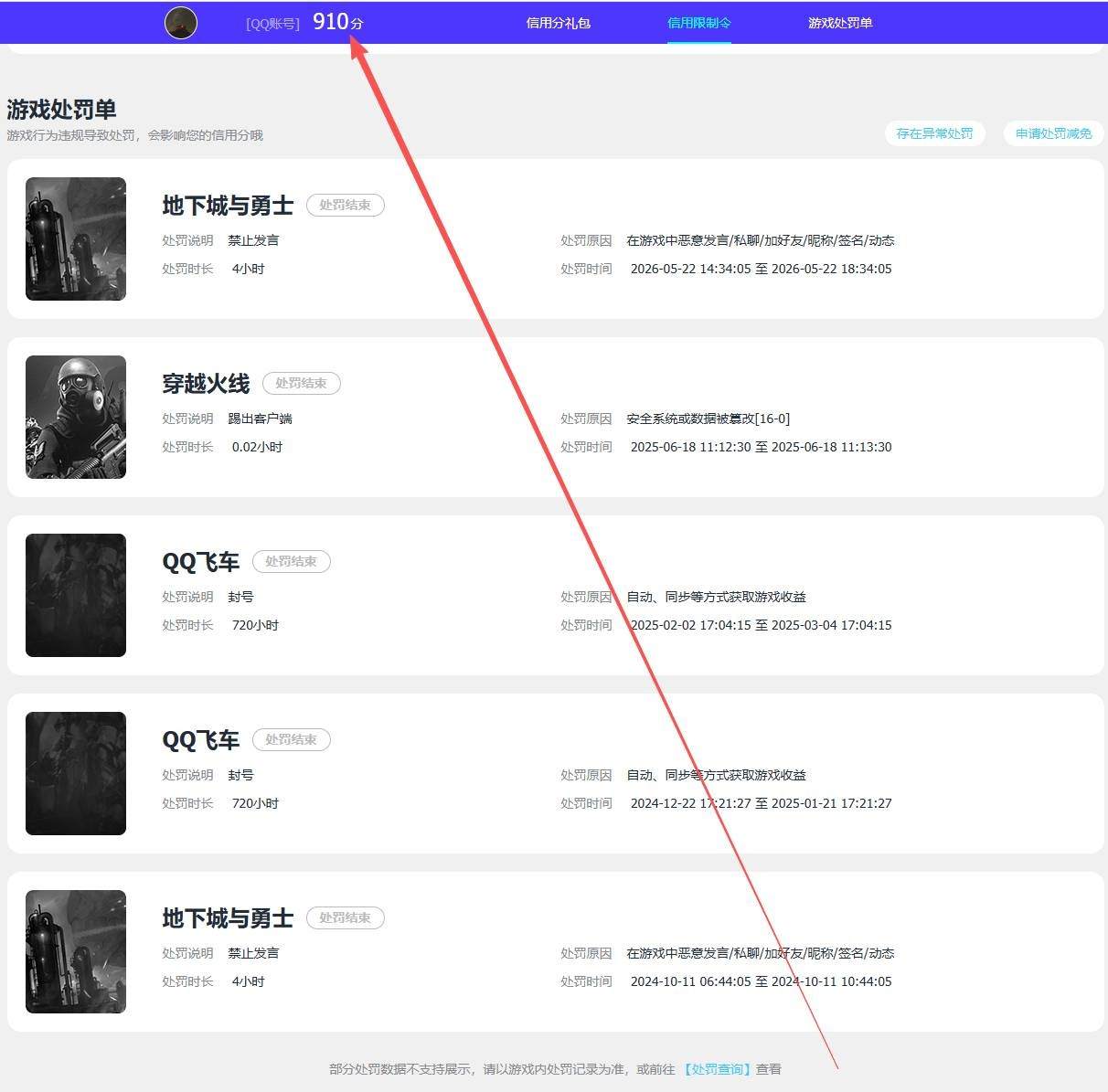Select 地下城与勇士 title in 2026-05-22 card
Image resolution: width=1108 pixels, height=1092 pixels.
tap(228, 206)
